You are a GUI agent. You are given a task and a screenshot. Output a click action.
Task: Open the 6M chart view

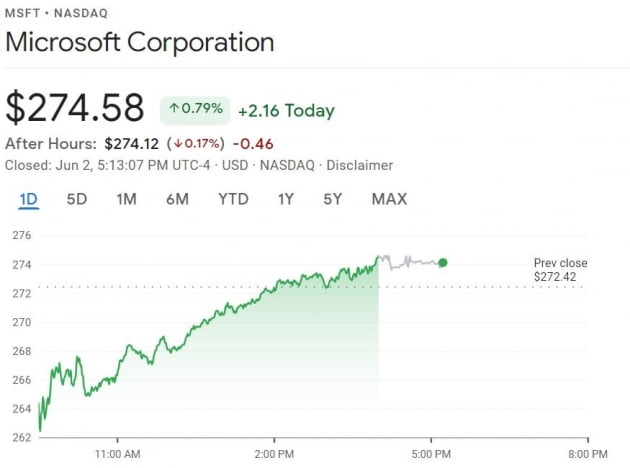[x=177, y=199]
